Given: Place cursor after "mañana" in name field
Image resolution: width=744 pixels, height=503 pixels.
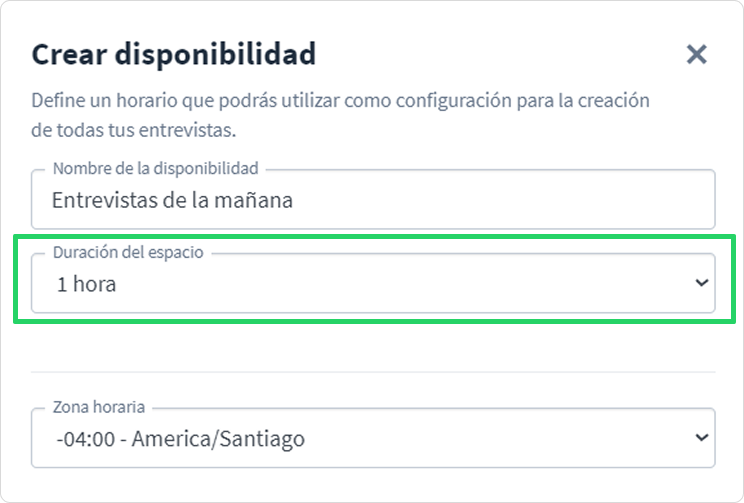Looking at the screenshot, I should (x=294, y=200).
